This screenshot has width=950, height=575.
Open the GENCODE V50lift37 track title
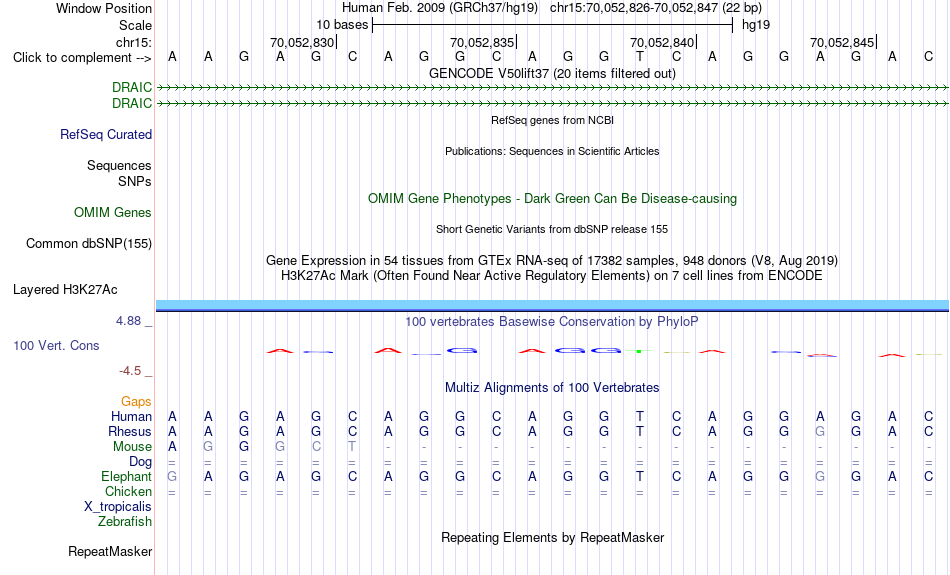[x=552, y=73]
